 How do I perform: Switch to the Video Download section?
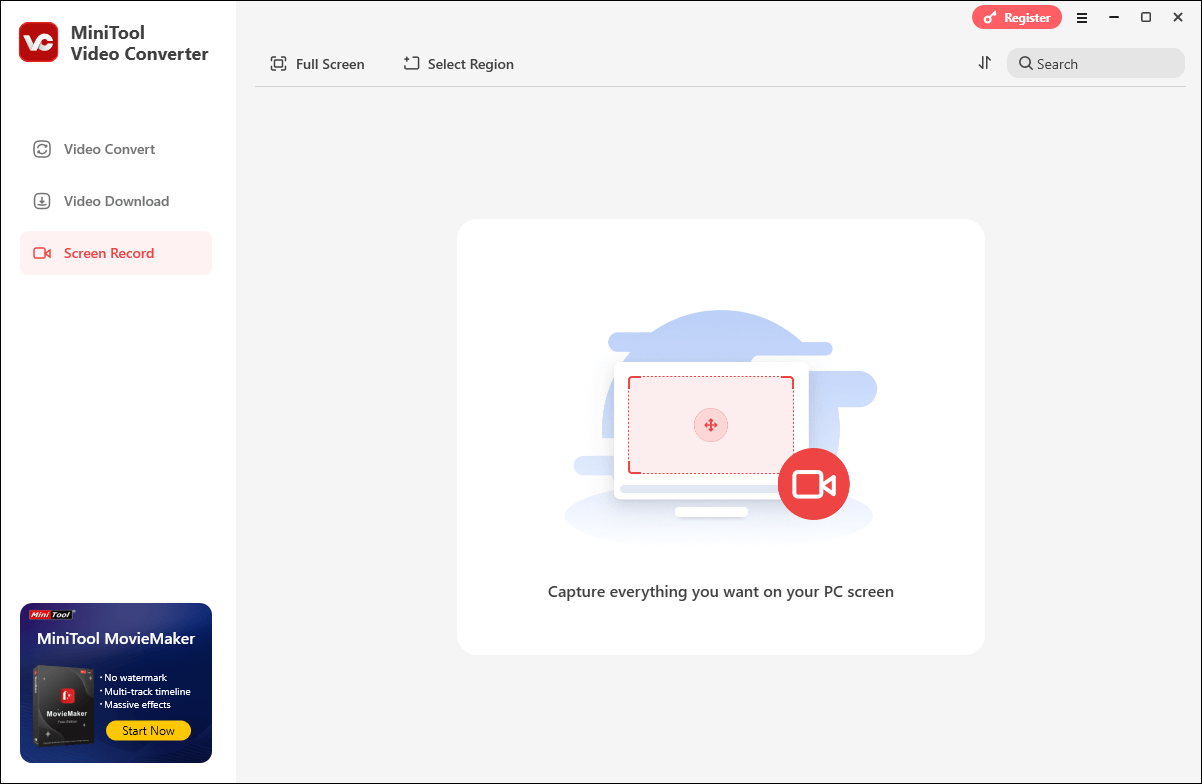click(116, 201)
